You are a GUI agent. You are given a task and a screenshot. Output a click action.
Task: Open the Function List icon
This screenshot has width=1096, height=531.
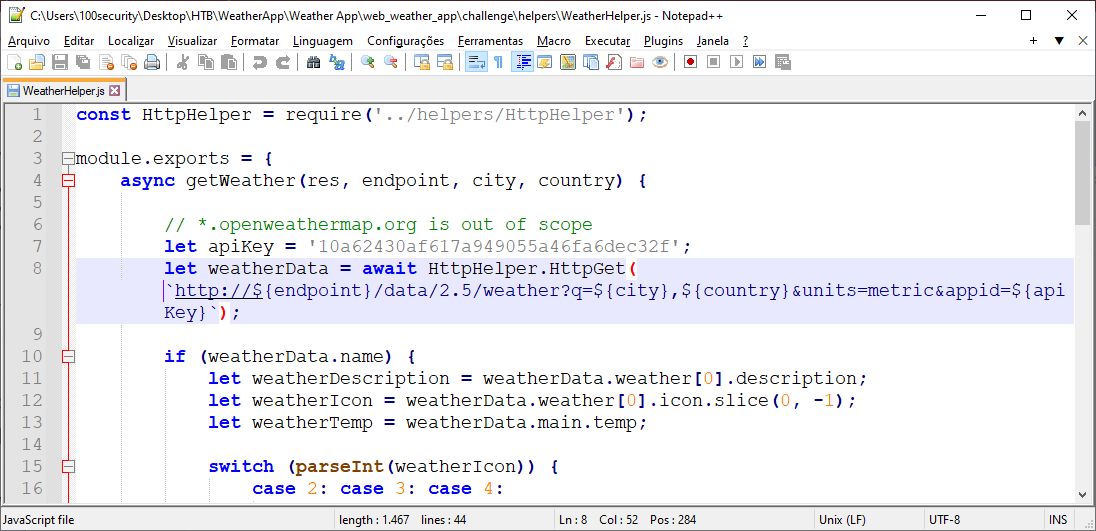[613, 62]
